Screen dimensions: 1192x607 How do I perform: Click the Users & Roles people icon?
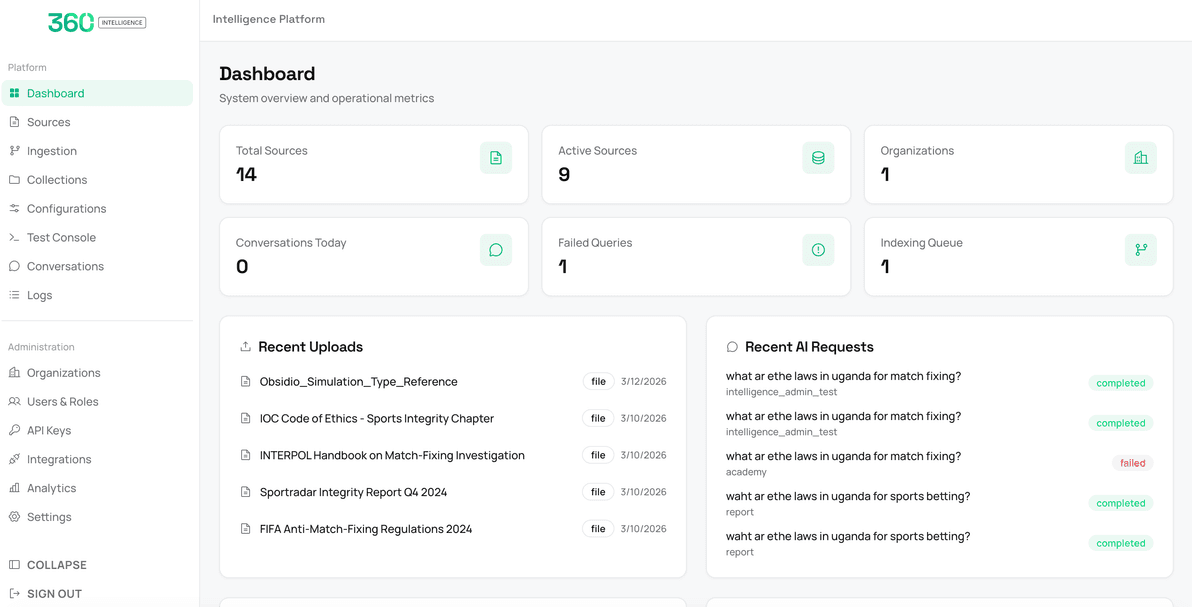point(14,402)
